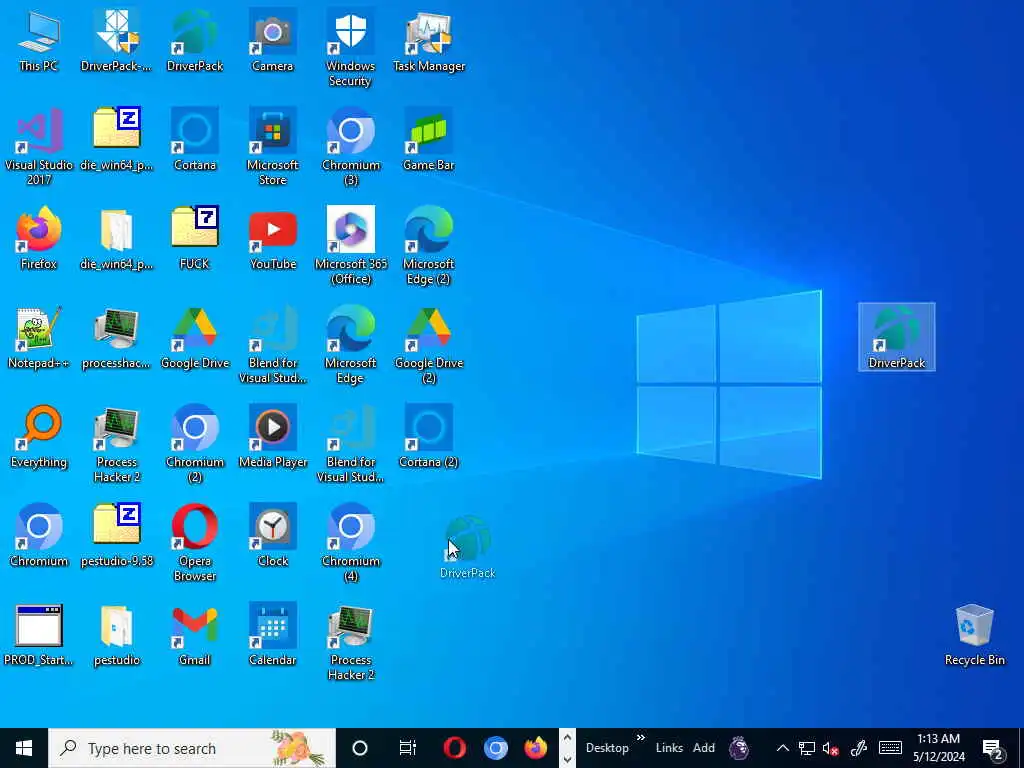Select the Recycle Bin icon
Viewport: 1024px width, 768px height.
(x=974, y=635)
